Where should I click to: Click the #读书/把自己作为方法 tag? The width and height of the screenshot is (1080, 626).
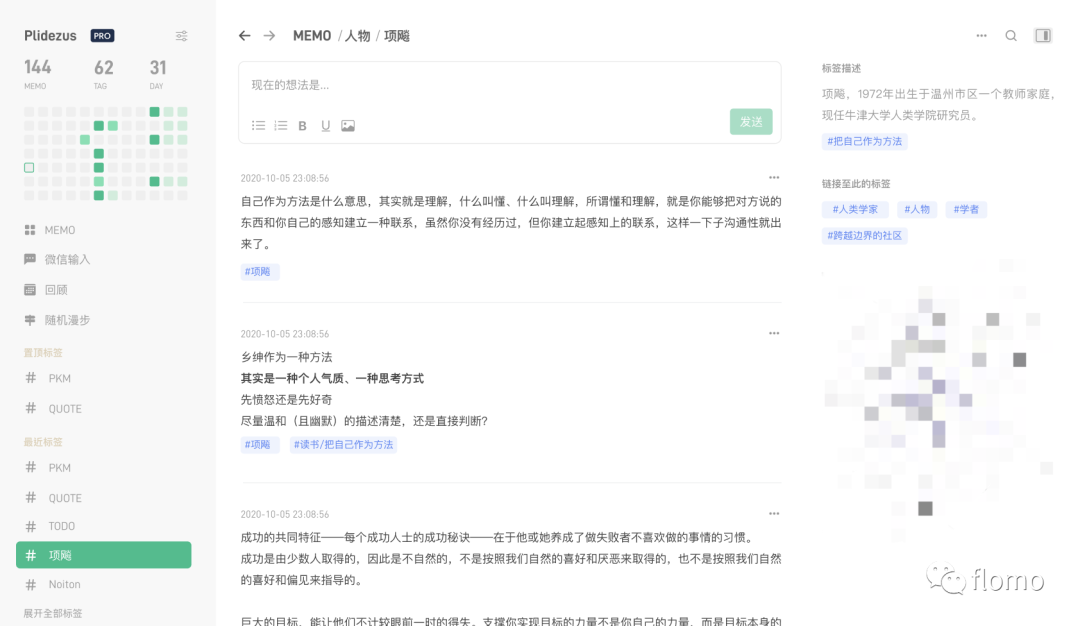(343, 444)
